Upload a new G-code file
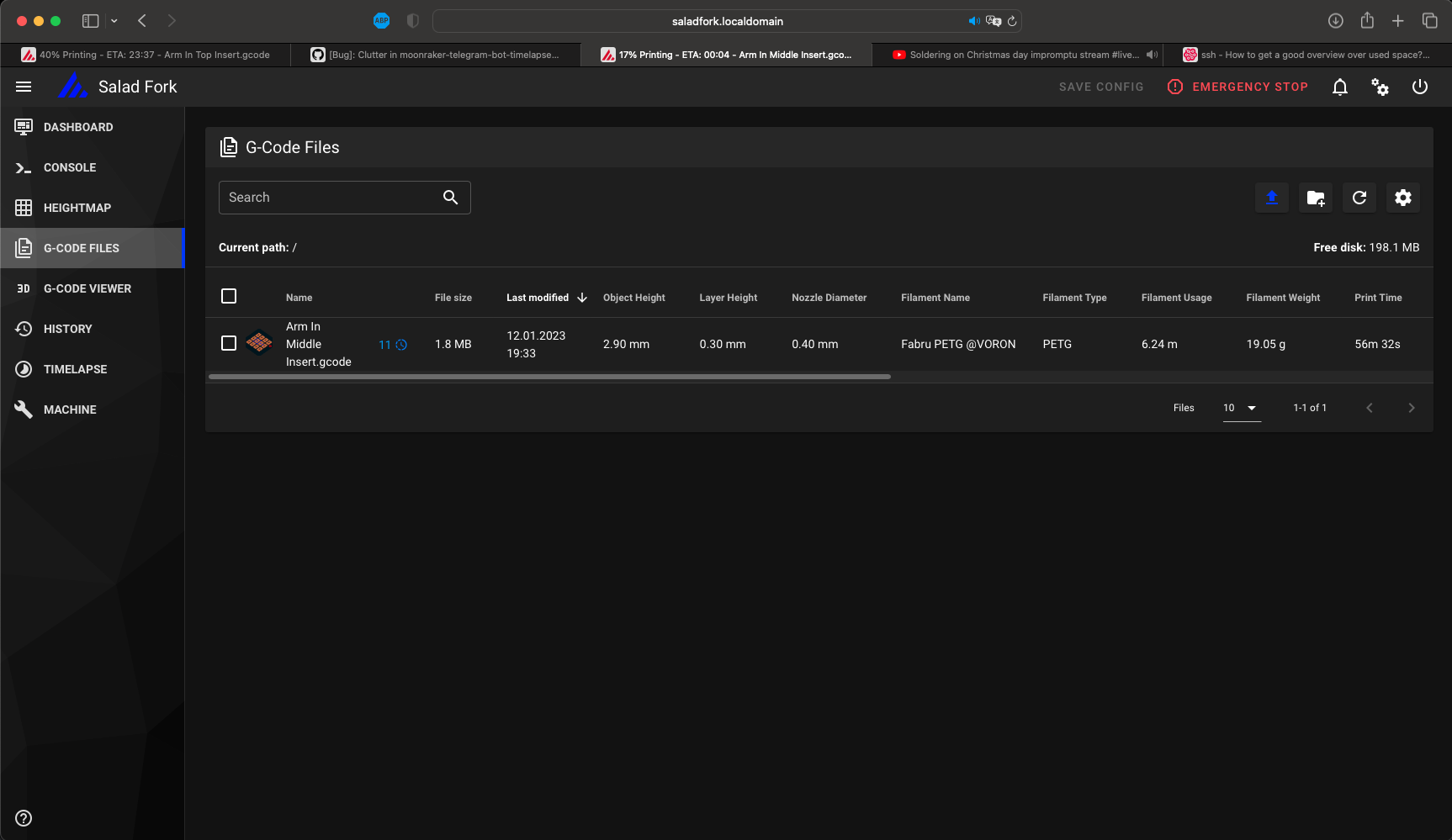This screenshot has height=840, width=1452. [1271, 198]
